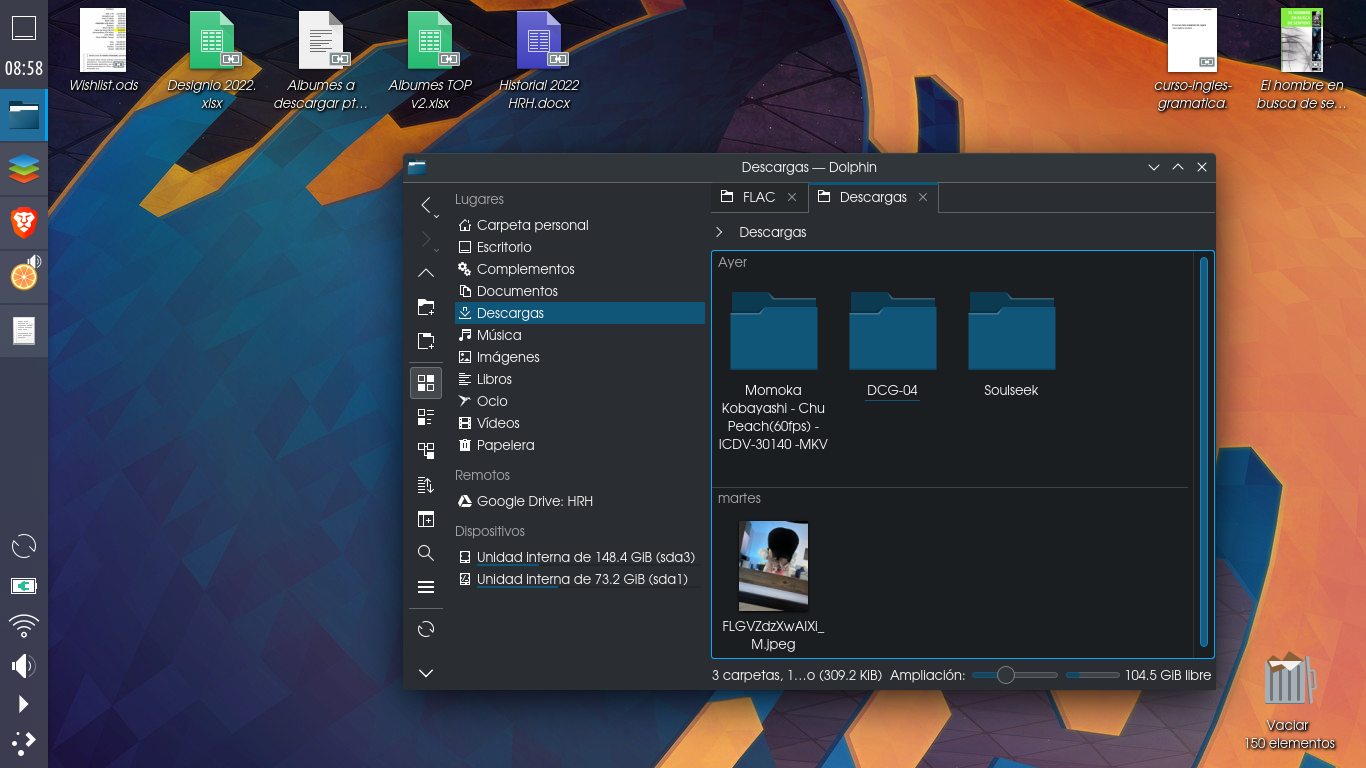Screen dimensions: 1366x768
Task: Click the Back navigation arrow in Dolphin
Action: point(426,205)
